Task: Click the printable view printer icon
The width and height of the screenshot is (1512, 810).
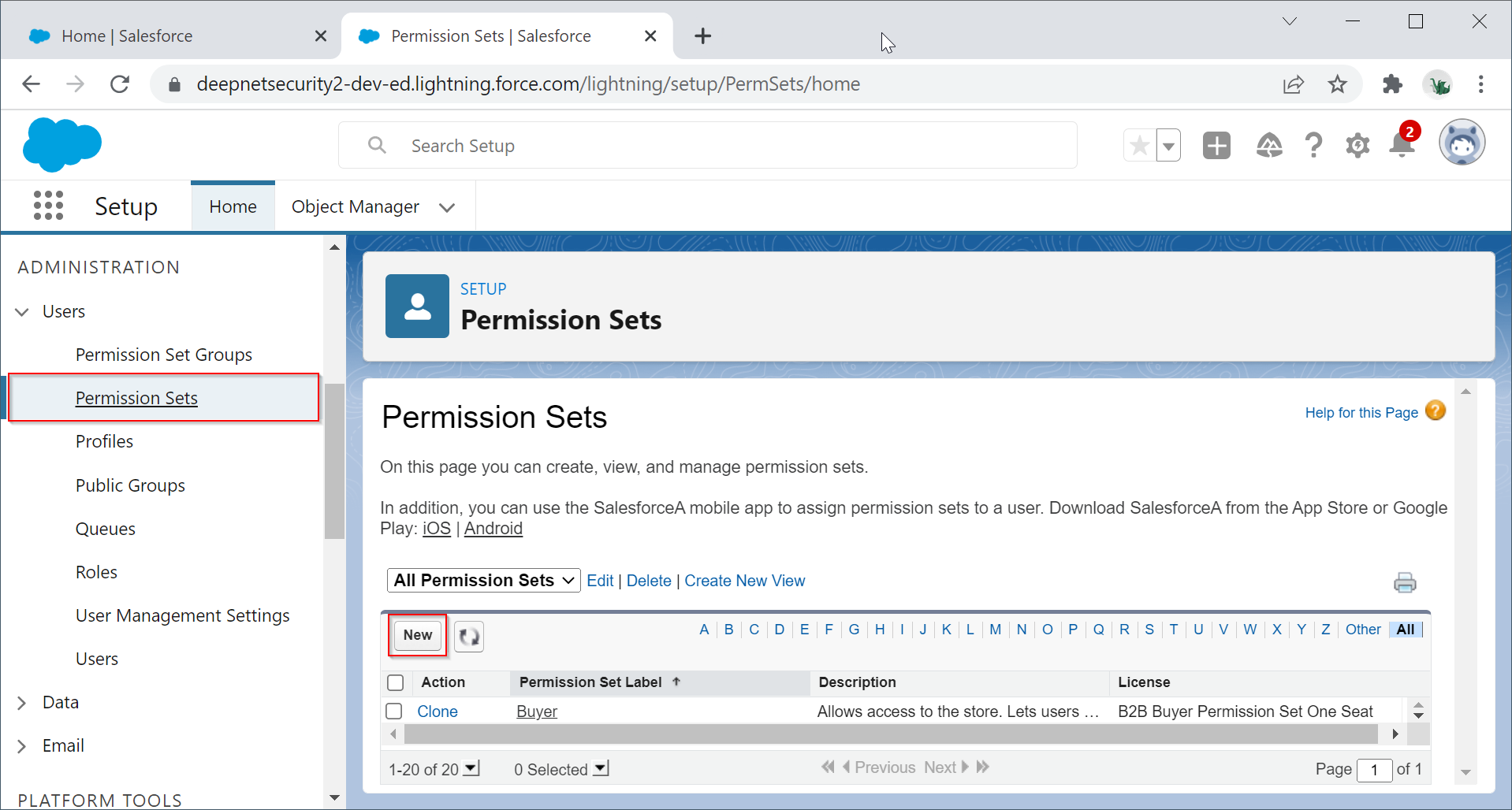Action: pos(1405,582)
